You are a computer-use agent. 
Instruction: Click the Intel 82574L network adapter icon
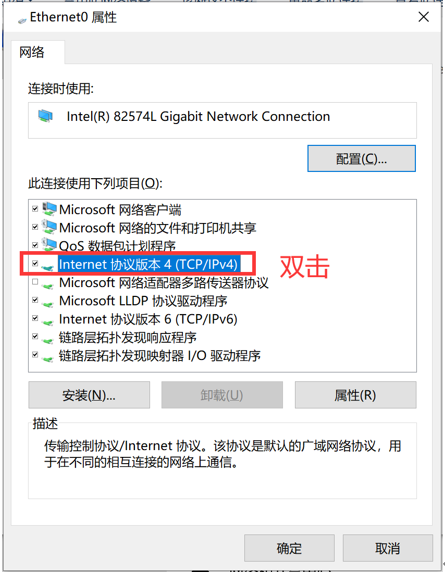coord(45,116)
